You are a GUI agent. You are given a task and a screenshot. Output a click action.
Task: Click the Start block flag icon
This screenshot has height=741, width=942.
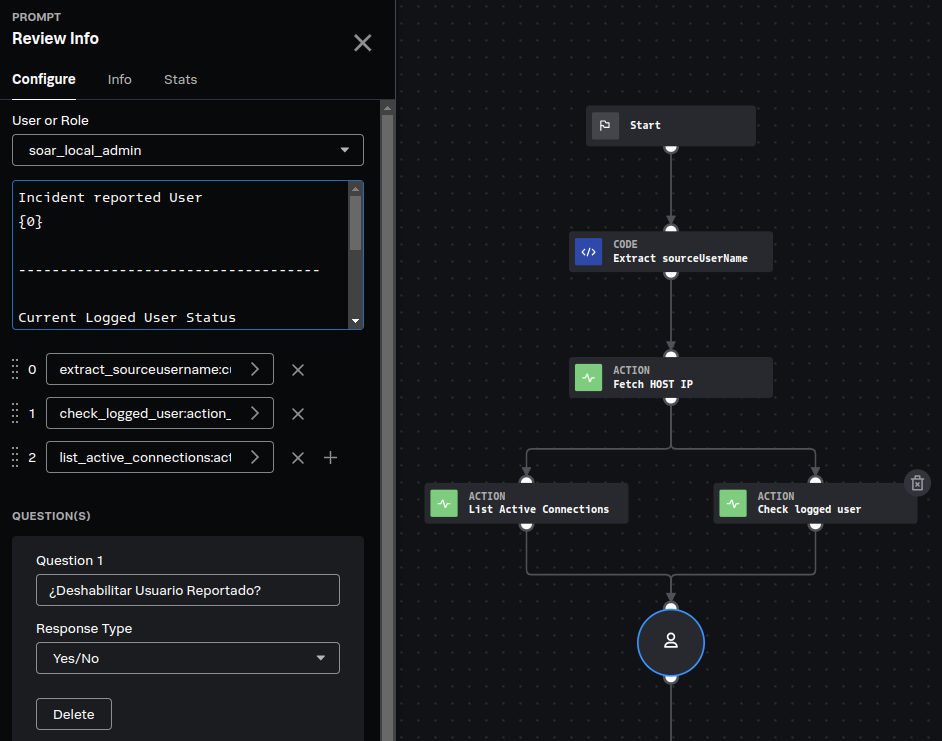(x=605, y=126)
